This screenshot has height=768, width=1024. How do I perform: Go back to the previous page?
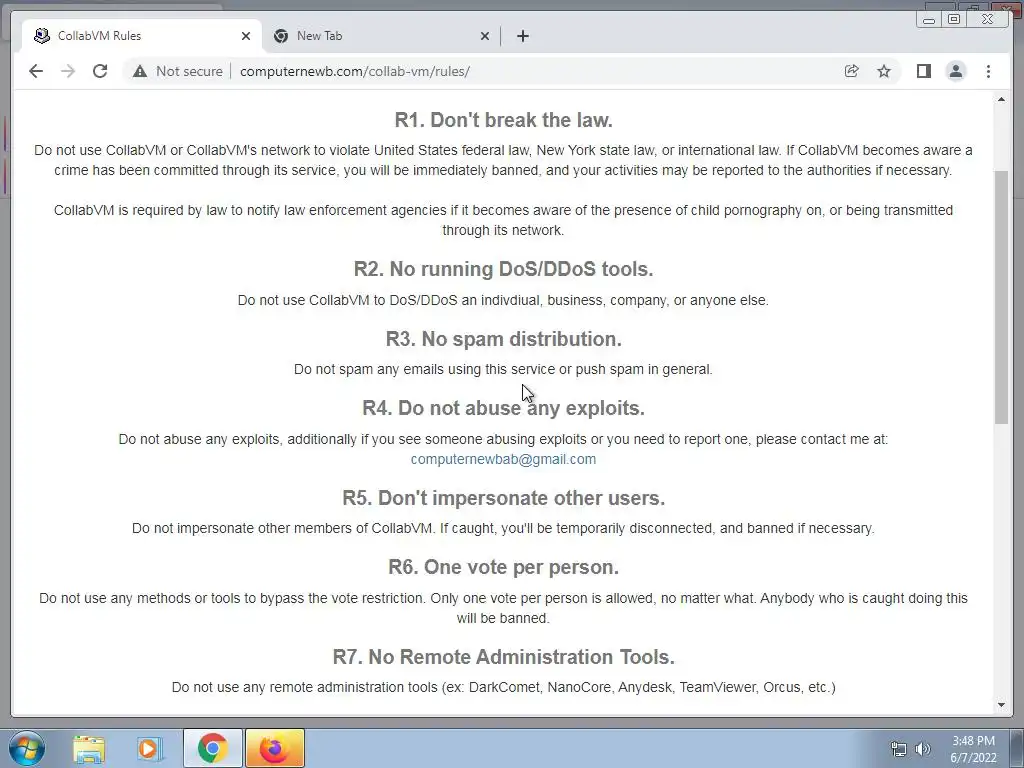(36, 71)
